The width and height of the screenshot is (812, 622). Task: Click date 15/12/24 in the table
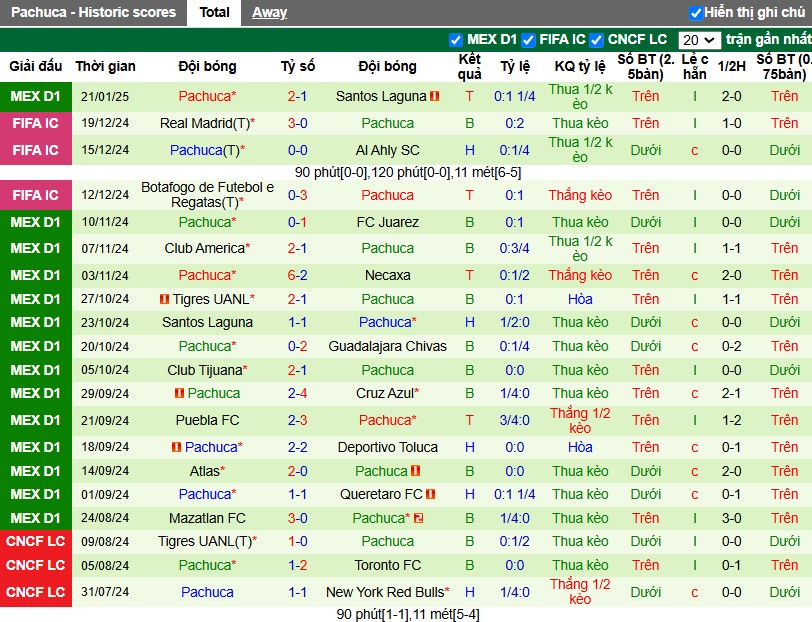pos(105,150)
